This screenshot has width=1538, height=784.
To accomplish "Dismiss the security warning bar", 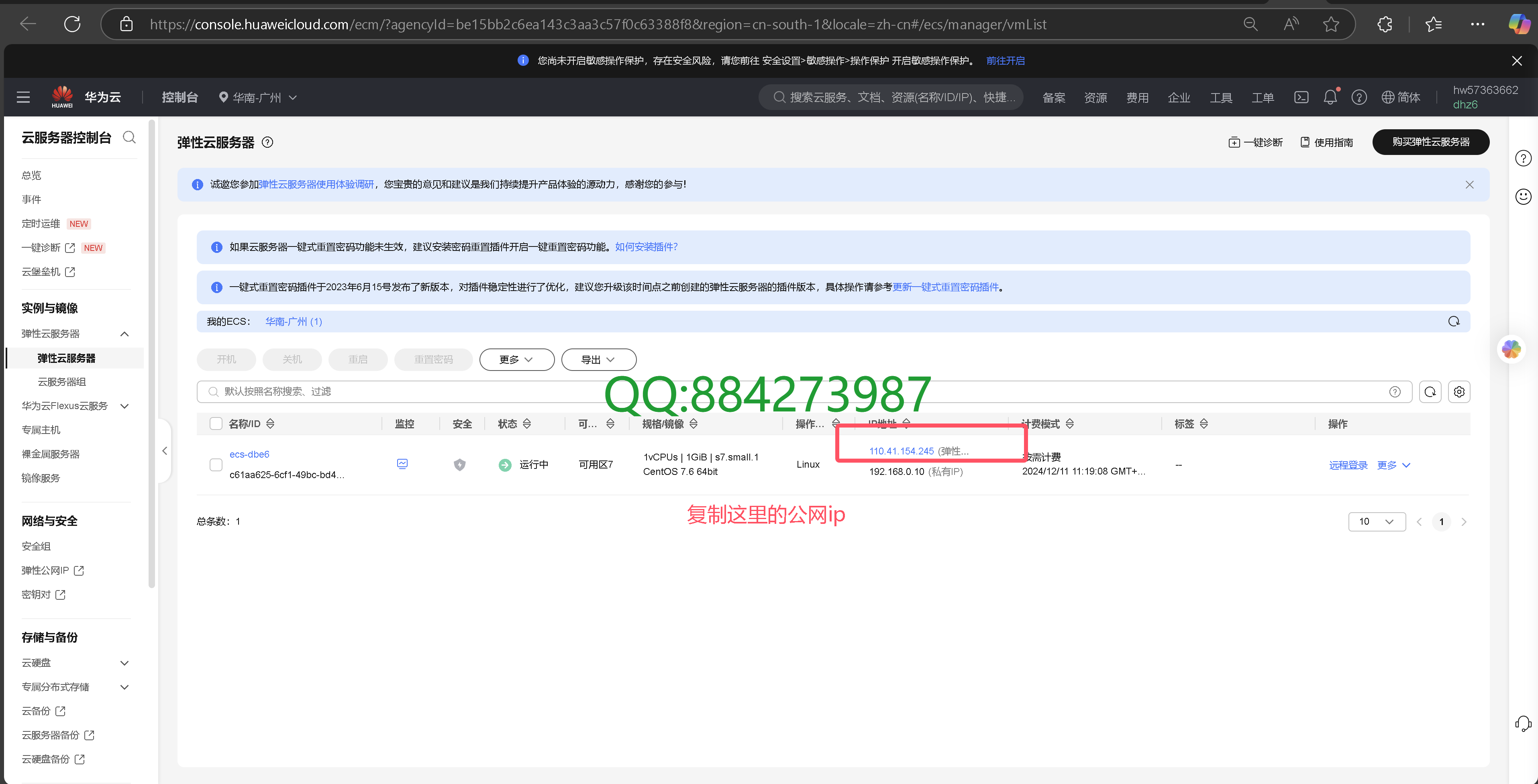I will click(1516, 61).
